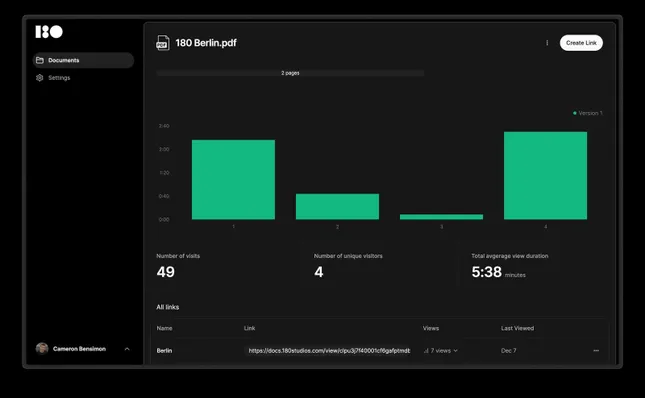Click the Create Link button
Viewport: 645px width, 398px height.
(581, 43)
